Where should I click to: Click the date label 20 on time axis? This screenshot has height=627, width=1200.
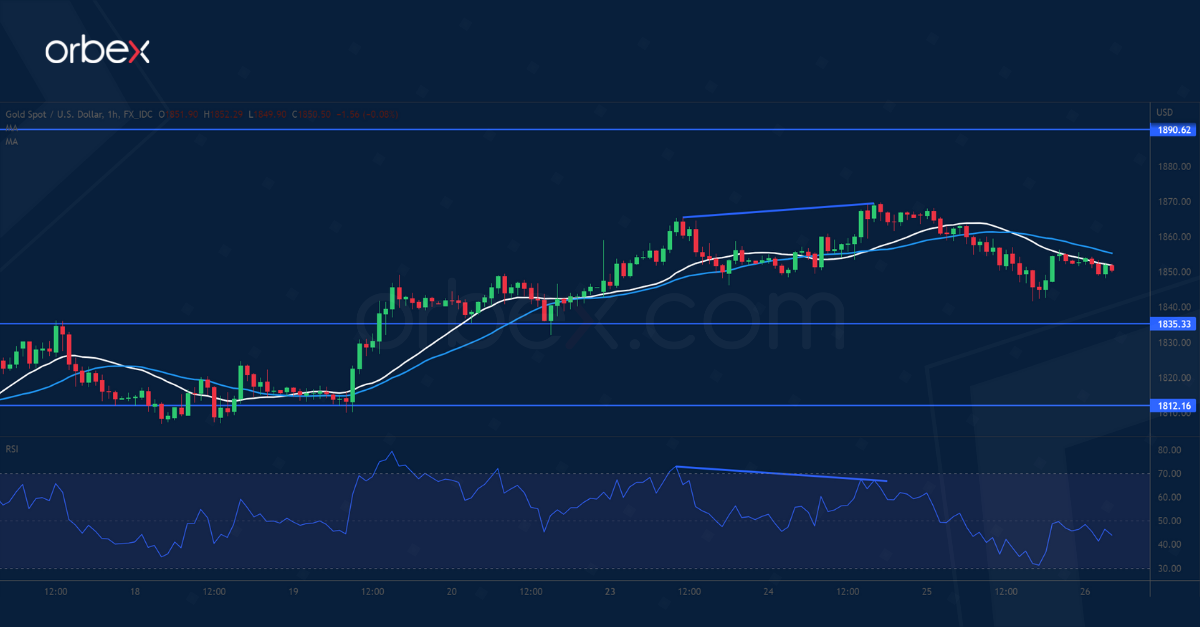451,591
